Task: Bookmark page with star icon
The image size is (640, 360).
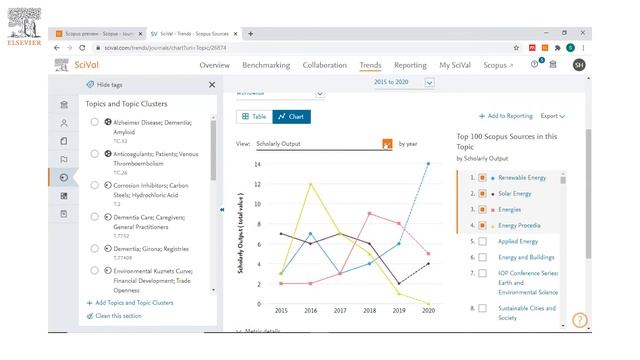Action: [516, 48]
